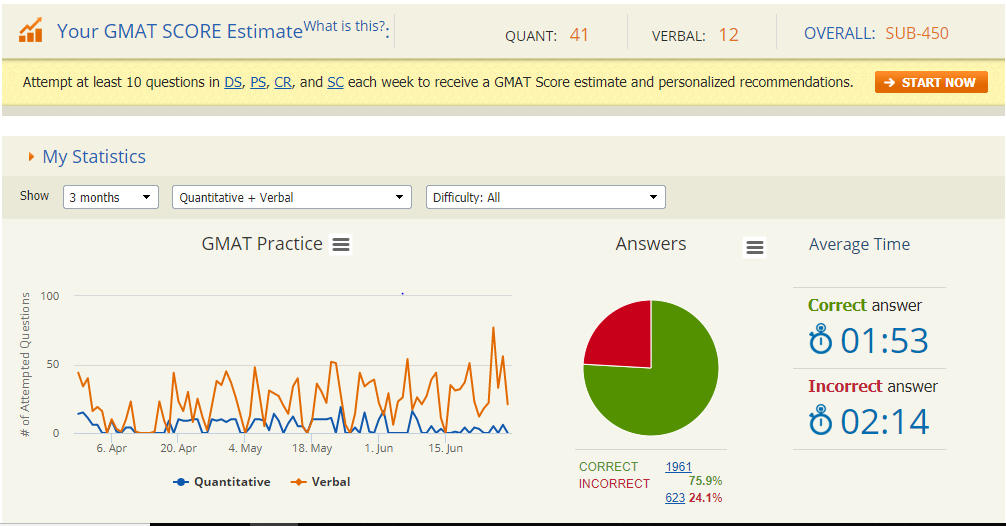Viewport: 1006px width, 526px height.
Task: Click the GMAT score chart logo icon
Action: (31, 31)
